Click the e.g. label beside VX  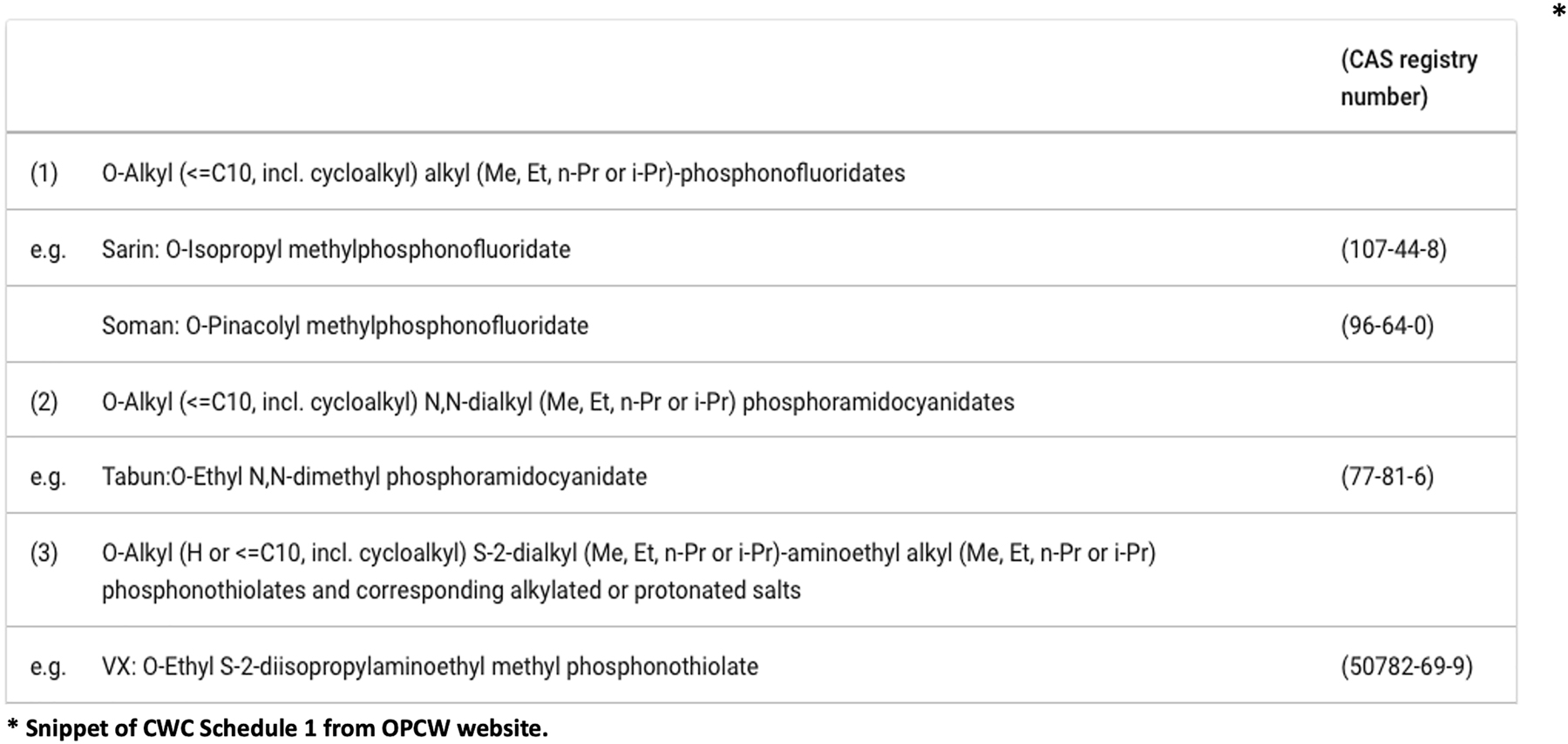pos(48,667)
